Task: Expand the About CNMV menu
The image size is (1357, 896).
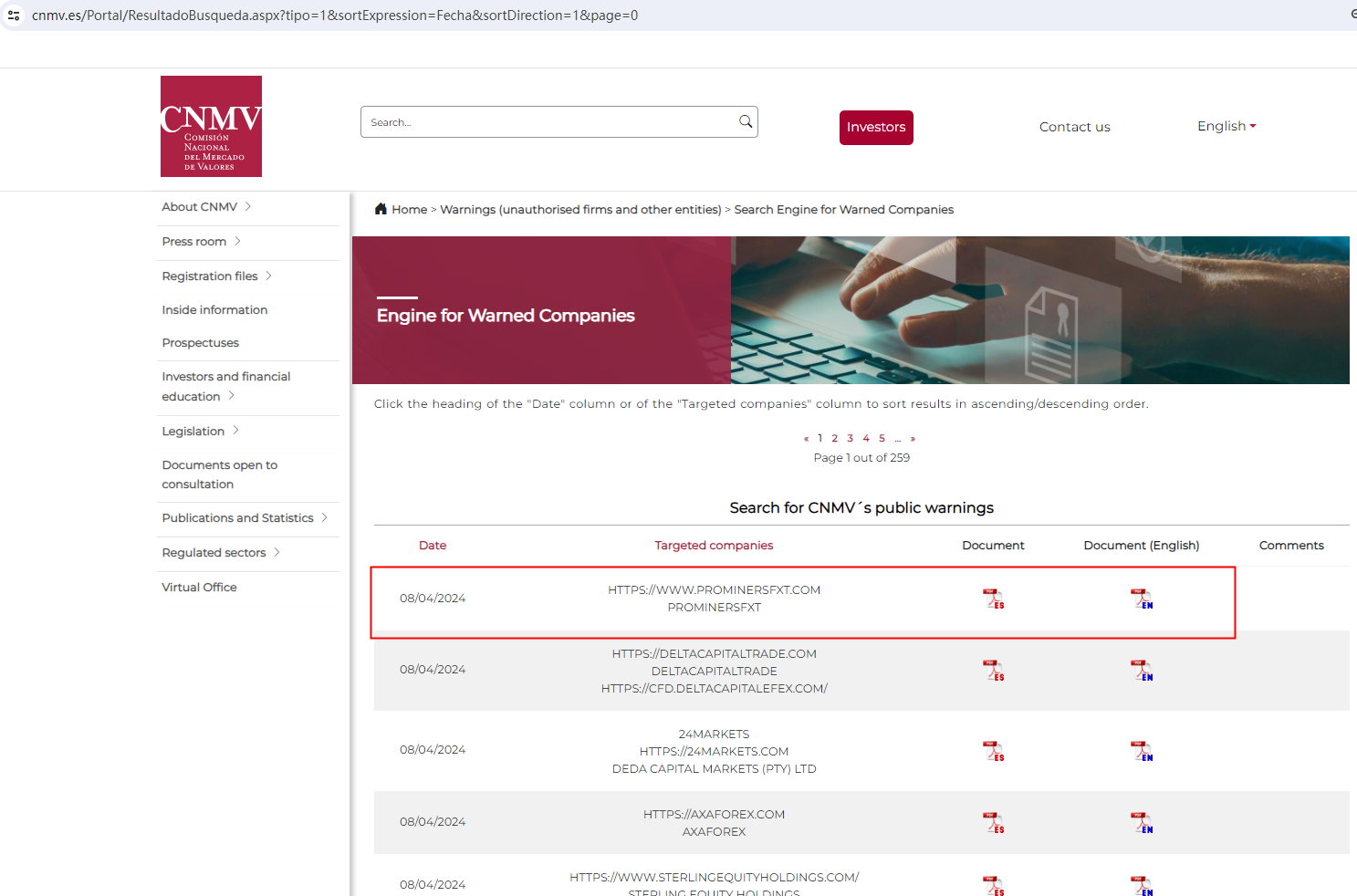Action: click(x=206, y=207)
